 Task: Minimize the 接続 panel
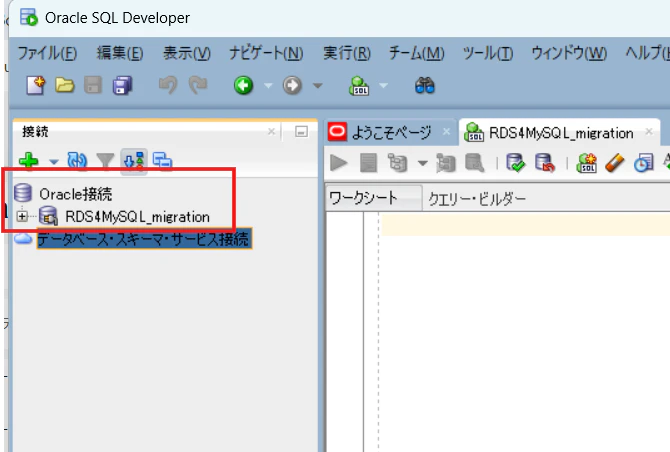point(301,132)
